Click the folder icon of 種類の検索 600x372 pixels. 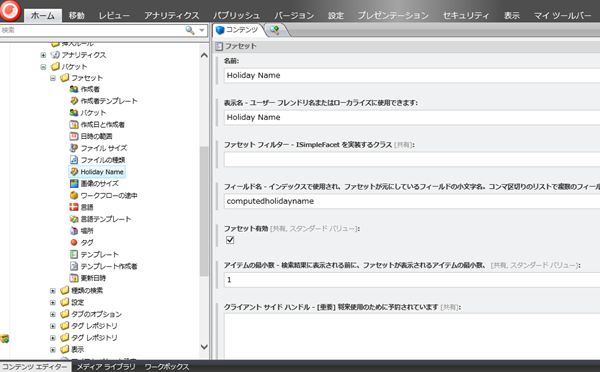pos(64,290)
